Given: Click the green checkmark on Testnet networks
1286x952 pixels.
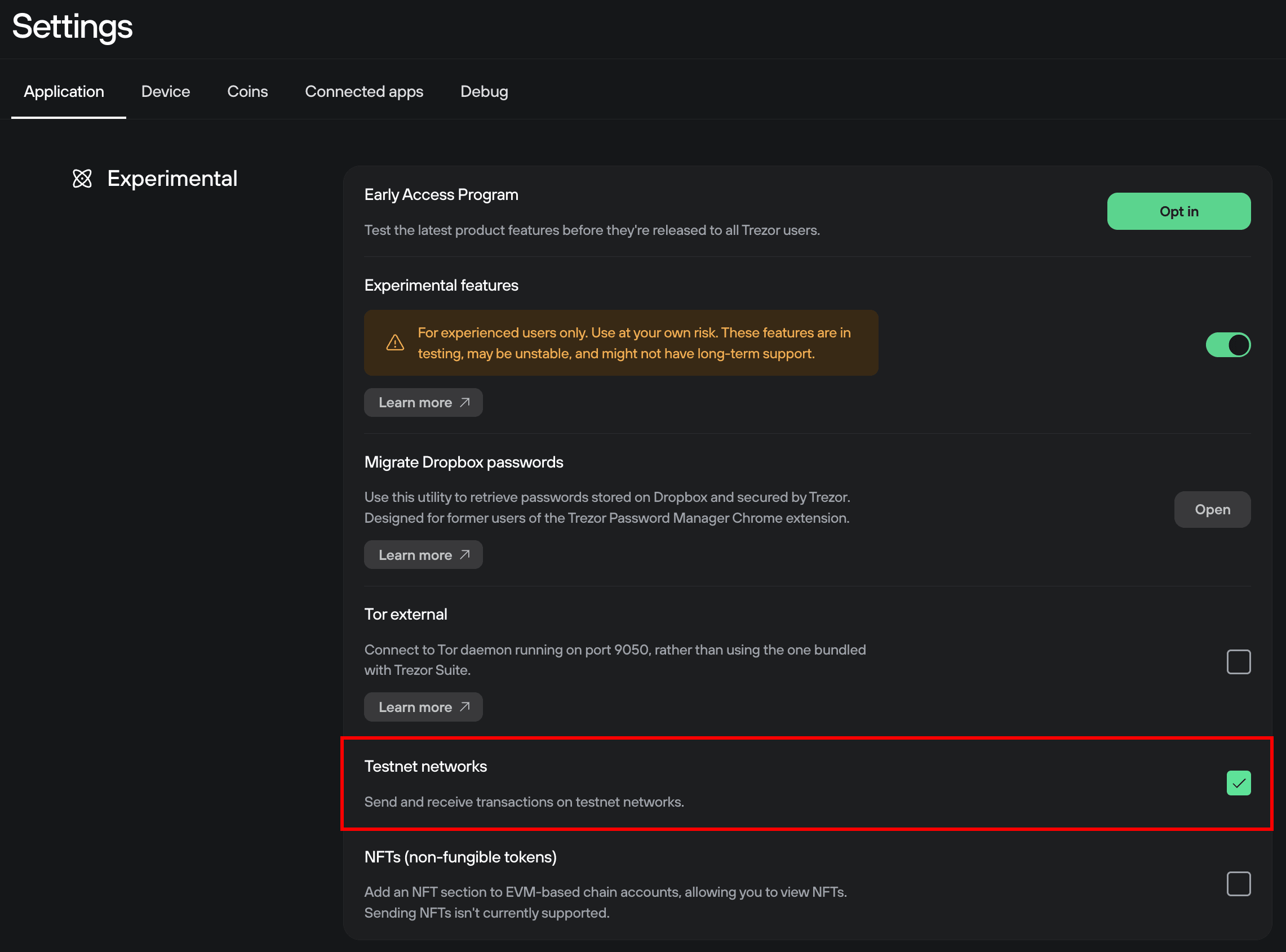Looking at the screenshot, I should click(1238, 782).
